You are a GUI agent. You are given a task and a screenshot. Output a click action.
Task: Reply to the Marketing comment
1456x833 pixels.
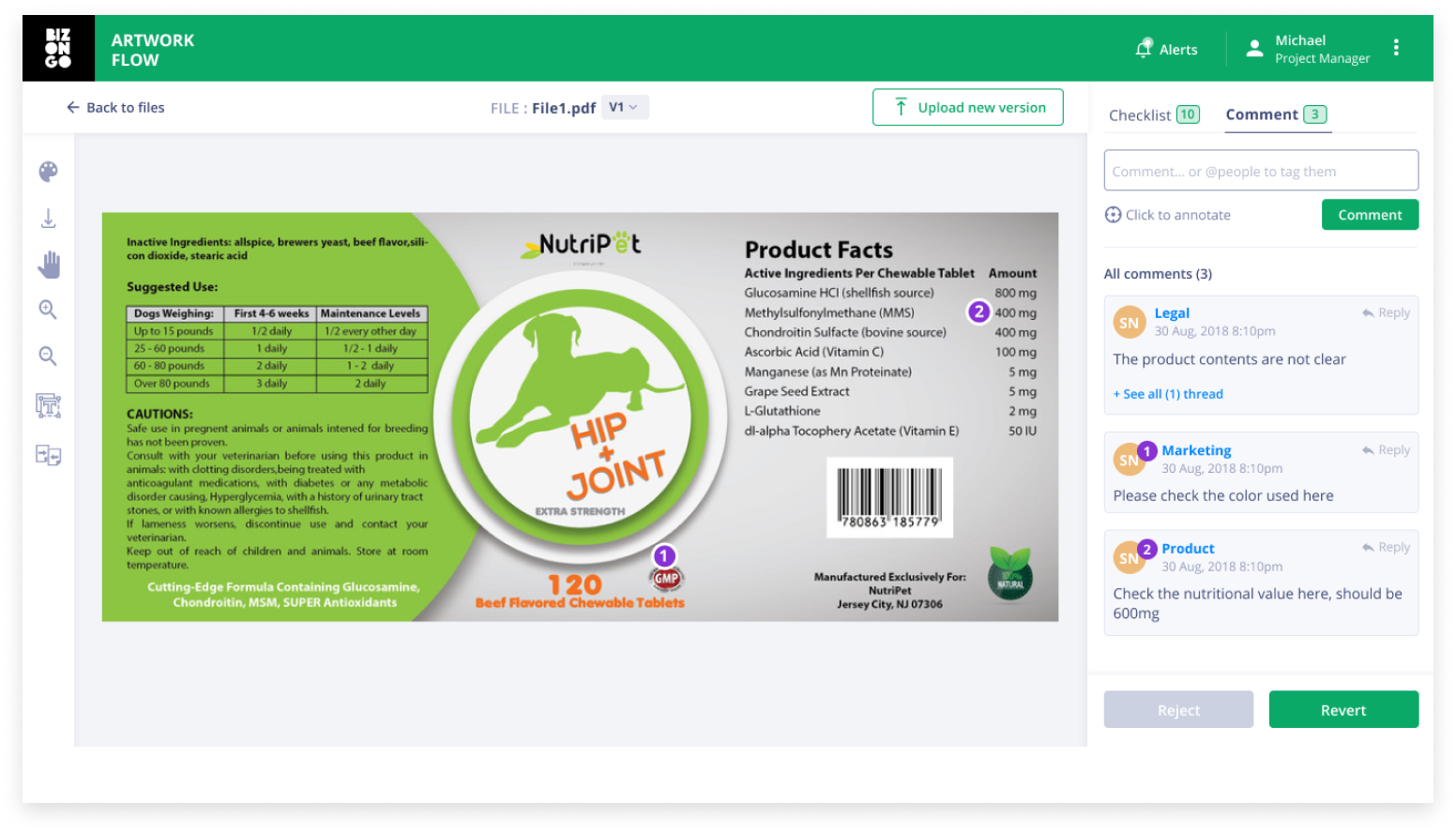1386,450
